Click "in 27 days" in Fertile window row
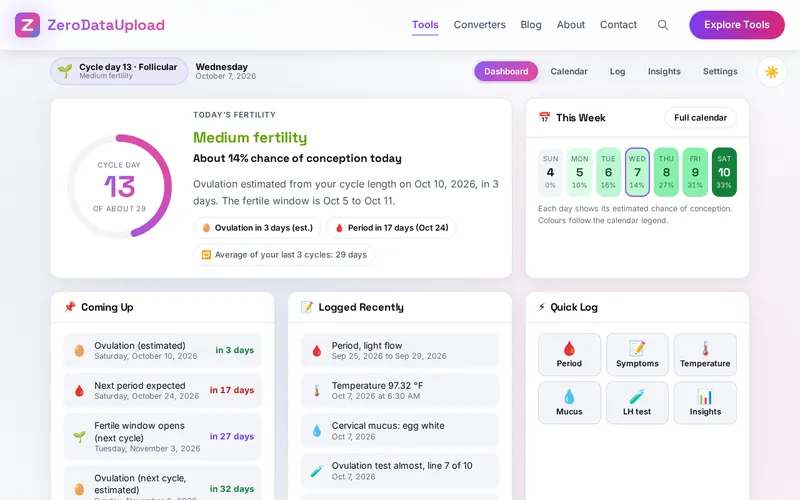 [232, 436]
